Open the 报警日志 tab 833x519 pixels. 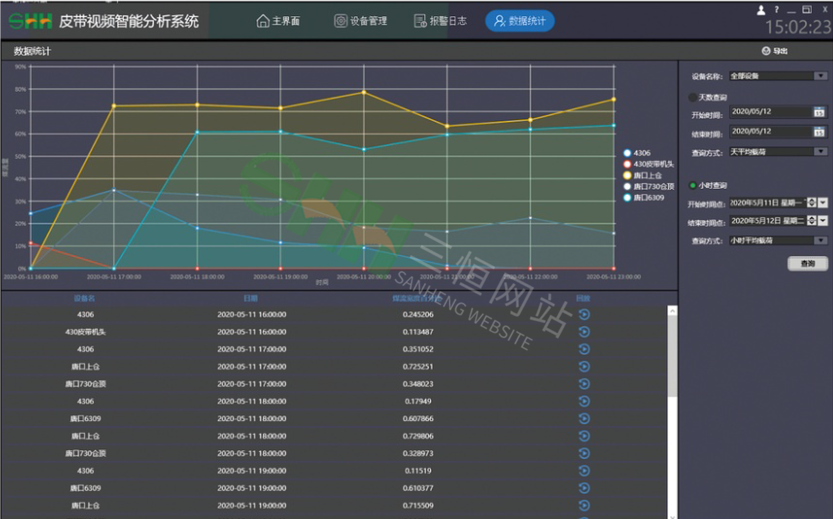click(440, 21)
